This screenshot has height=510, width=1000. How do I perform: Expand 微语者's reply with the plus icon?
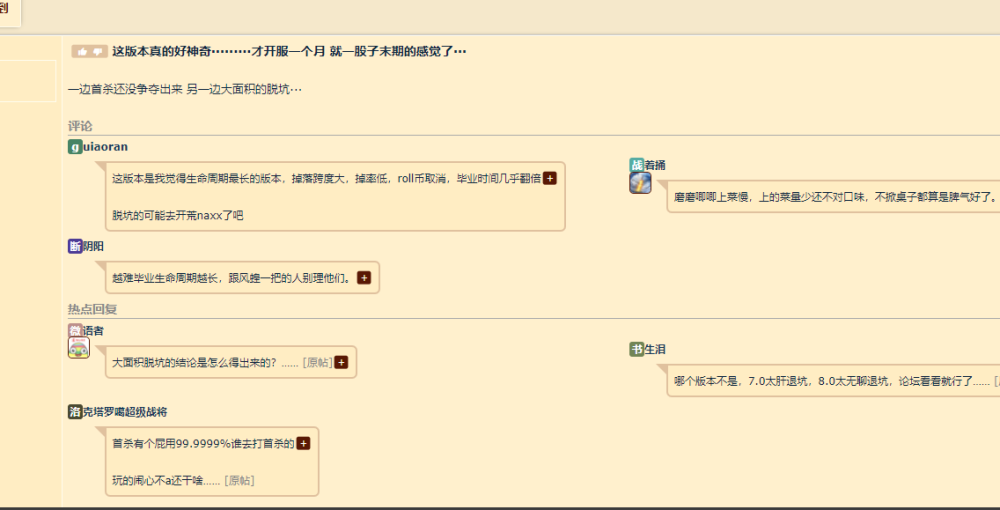point(341,362)
